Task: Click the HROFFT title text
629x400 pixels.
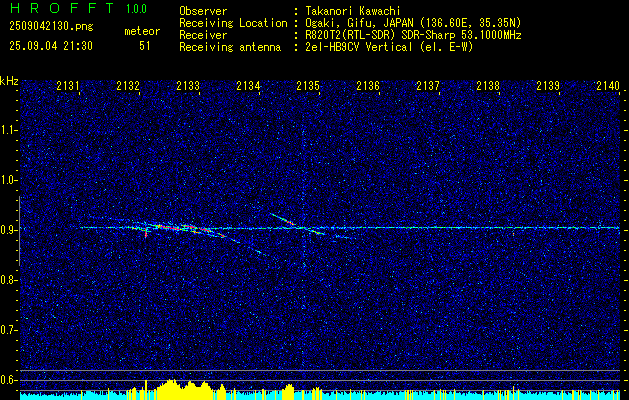Action: pyautogui.click(x=61, y=8)
